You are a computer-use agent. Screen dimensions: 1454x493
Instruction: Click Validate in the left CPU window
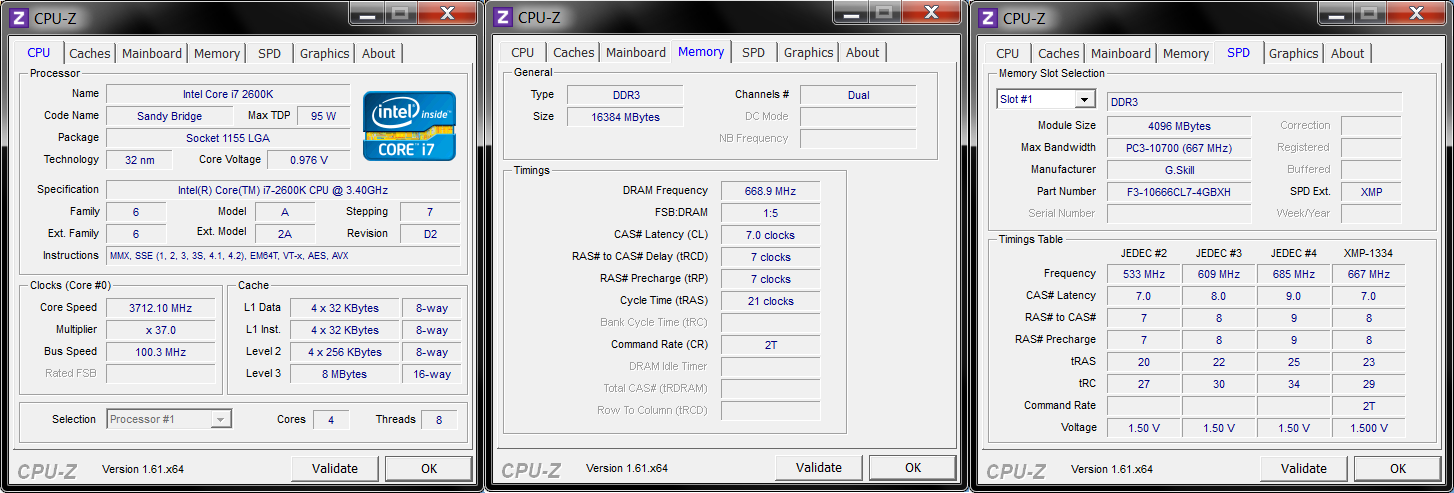click(335, 468)
